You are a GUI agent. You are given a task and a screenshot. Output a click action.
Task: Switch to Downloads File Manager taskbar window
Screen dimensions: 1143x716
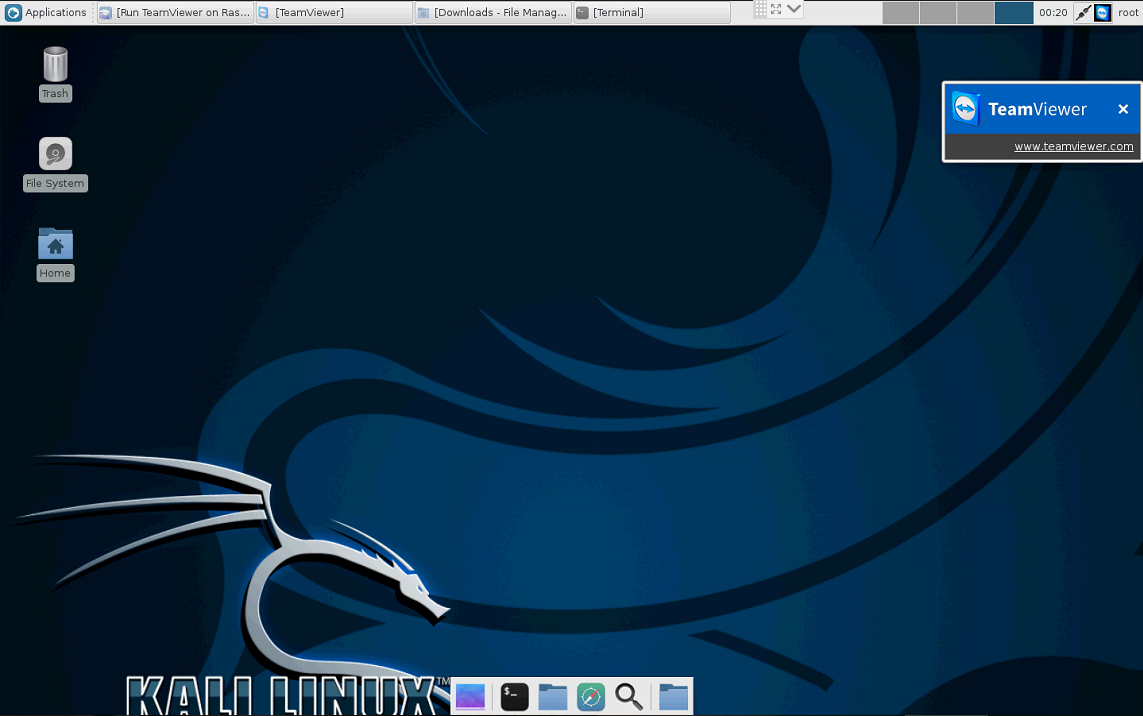(493, 12)
